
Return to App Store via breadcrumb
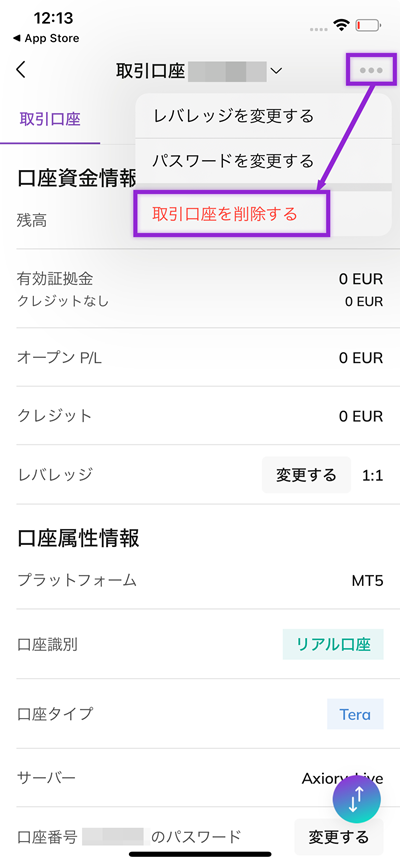(46, 38)
